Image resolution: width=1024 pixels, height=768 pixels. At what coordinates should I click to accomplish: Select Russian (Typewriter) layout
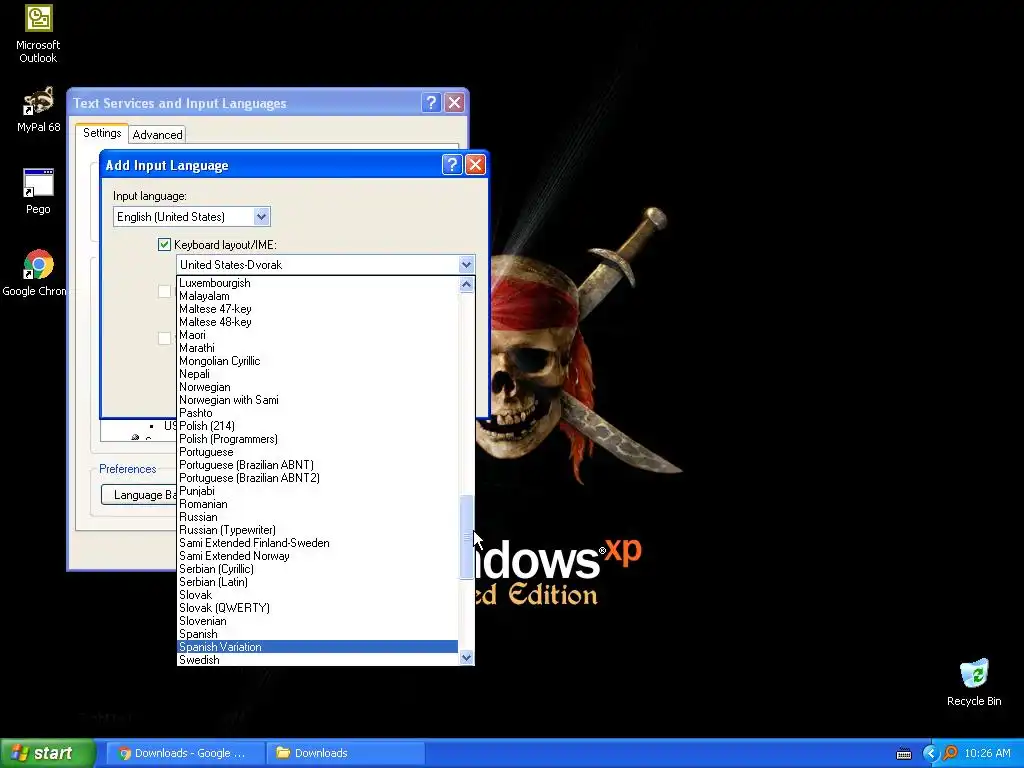pos(317,530)
